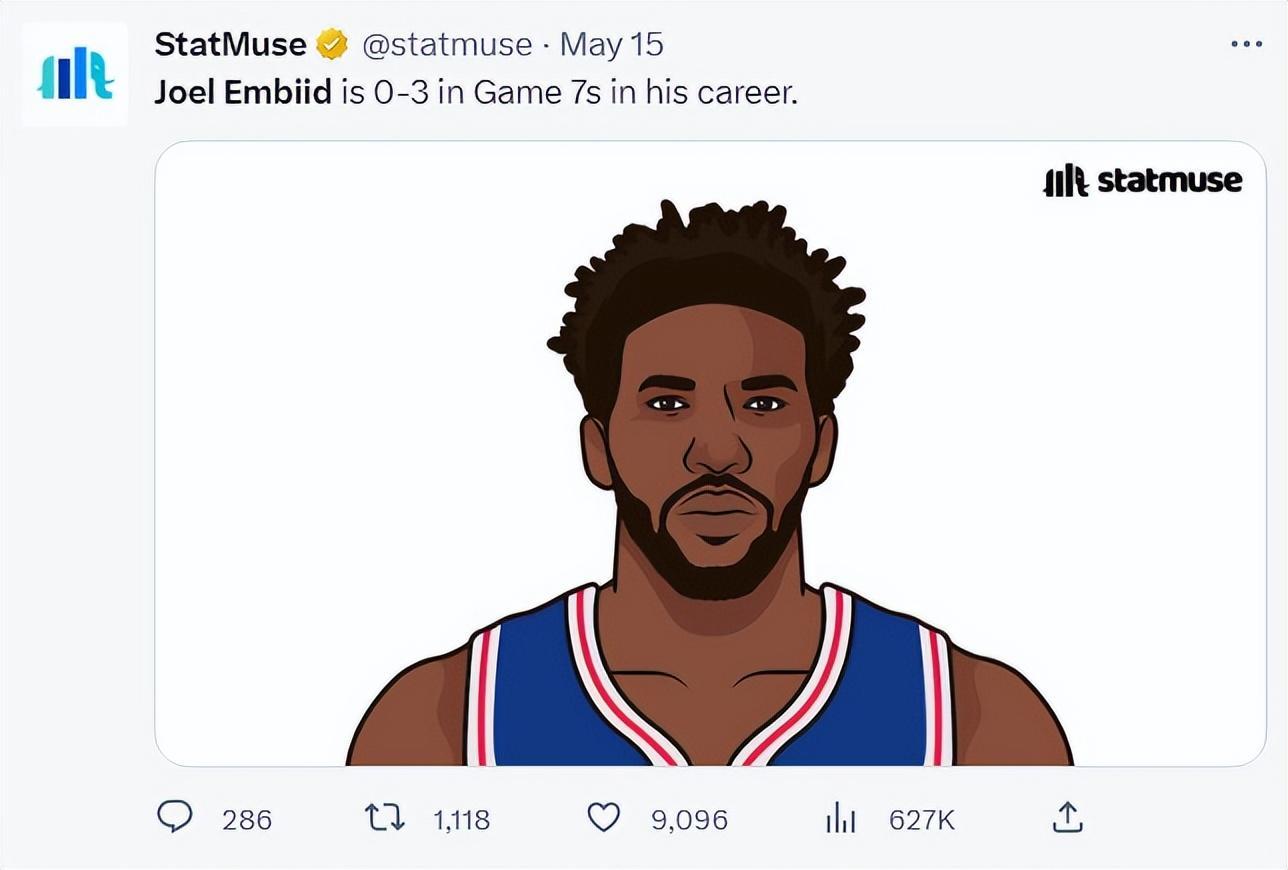
Task: Like the tweet with the heart icon
Action: pyautogui.click(x=603, y=818)
